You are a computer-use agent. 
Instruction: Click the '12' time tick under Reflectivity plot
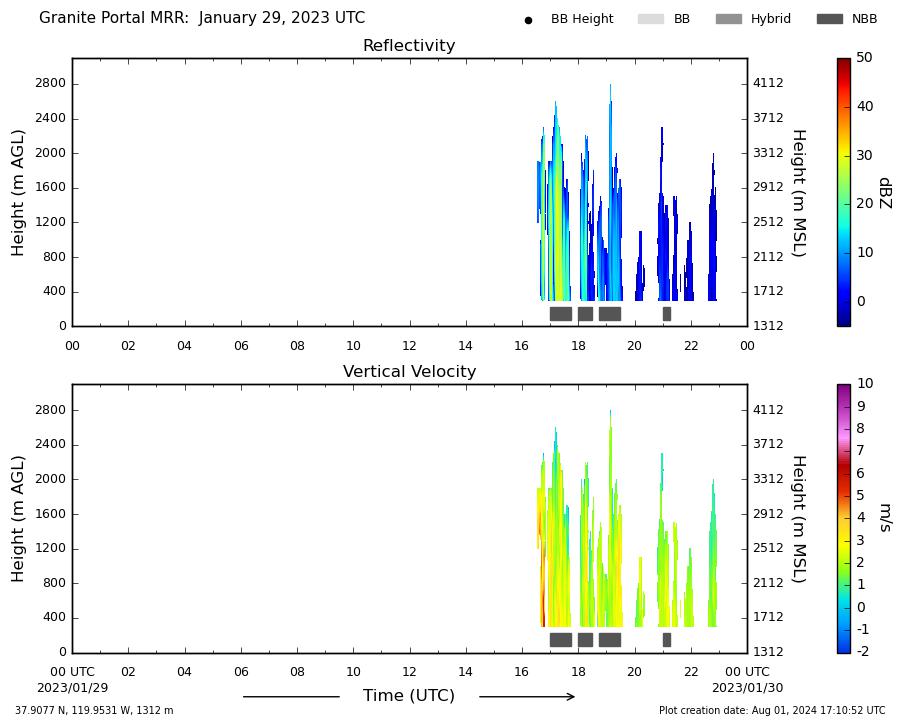(409, 346)
